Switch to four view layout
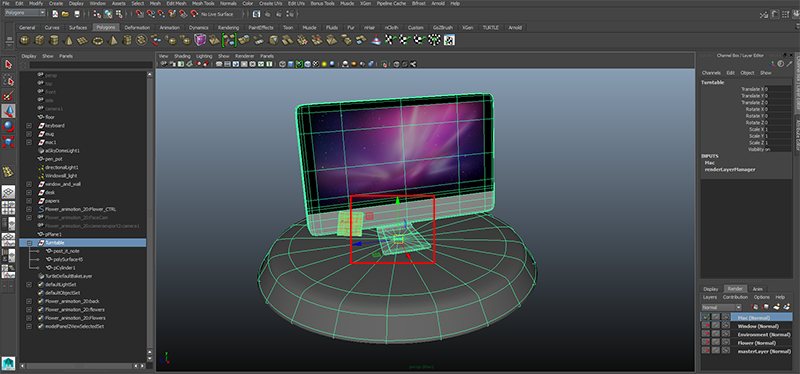 click(x=8, y=208)
